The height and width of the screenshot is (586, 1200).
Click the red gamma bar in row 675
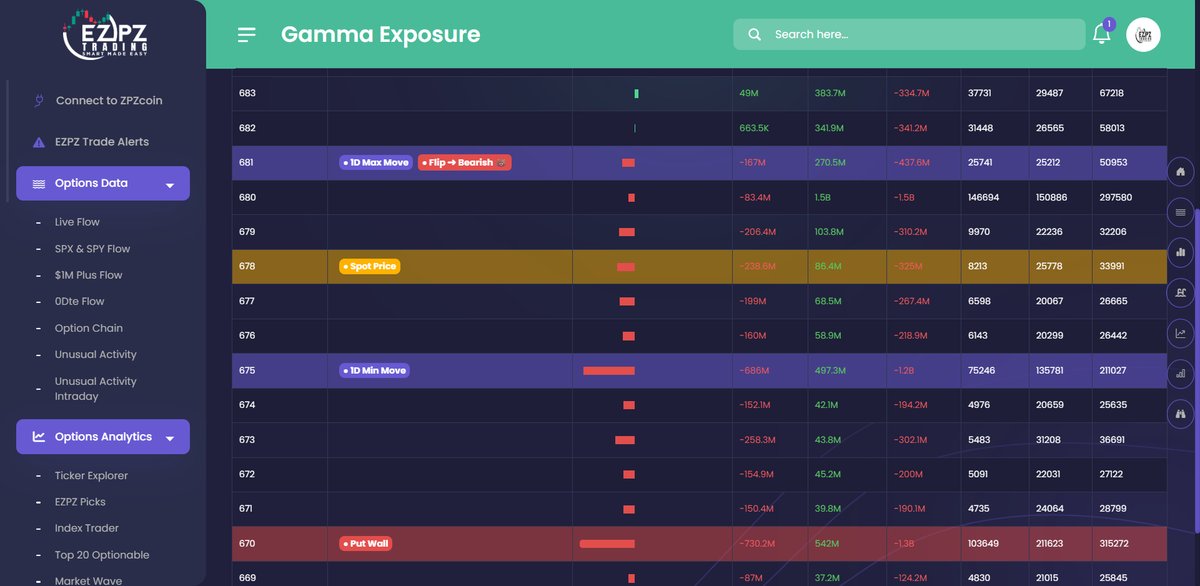pos(609,371)
